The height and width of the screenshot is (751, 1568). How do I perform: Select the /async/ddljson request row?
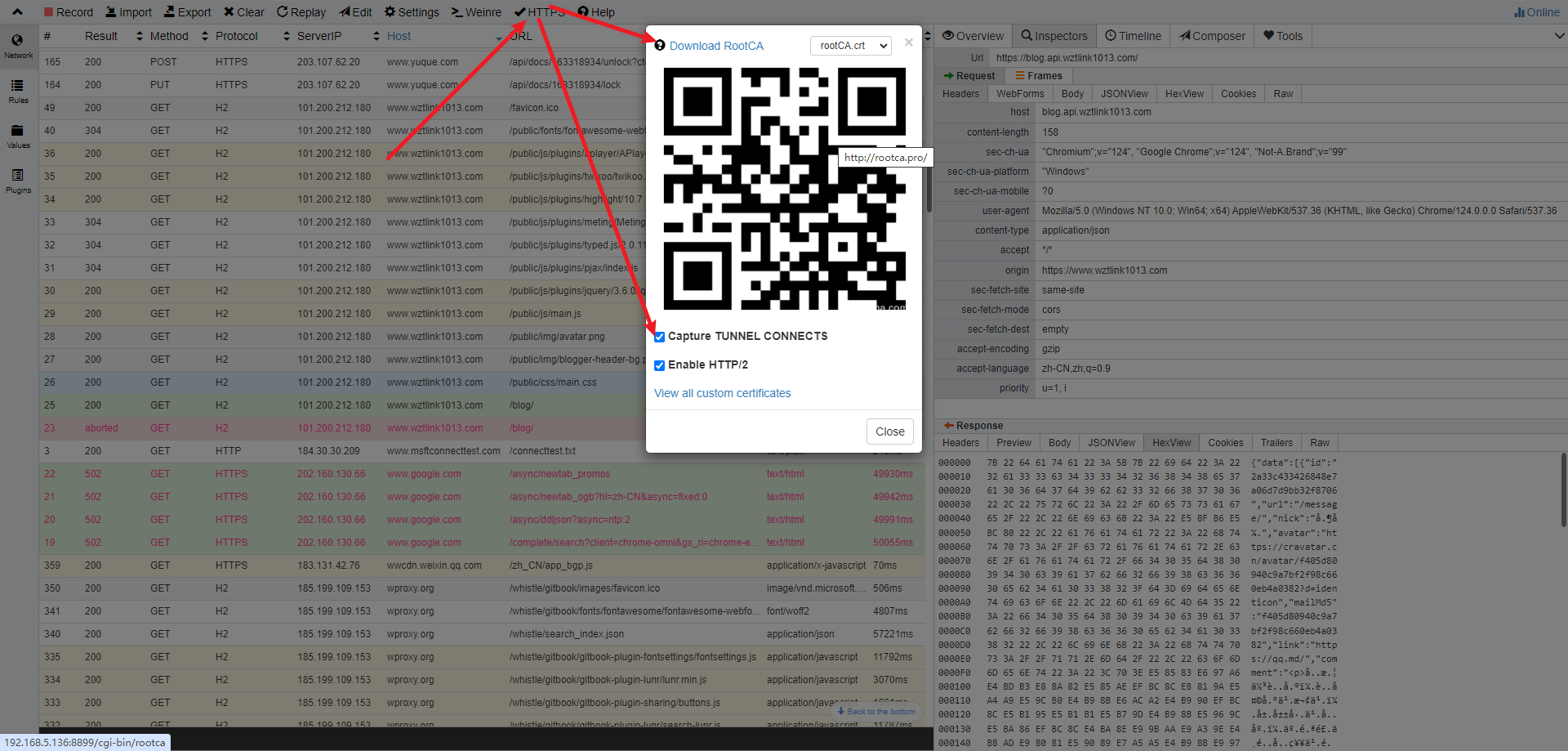482,520
